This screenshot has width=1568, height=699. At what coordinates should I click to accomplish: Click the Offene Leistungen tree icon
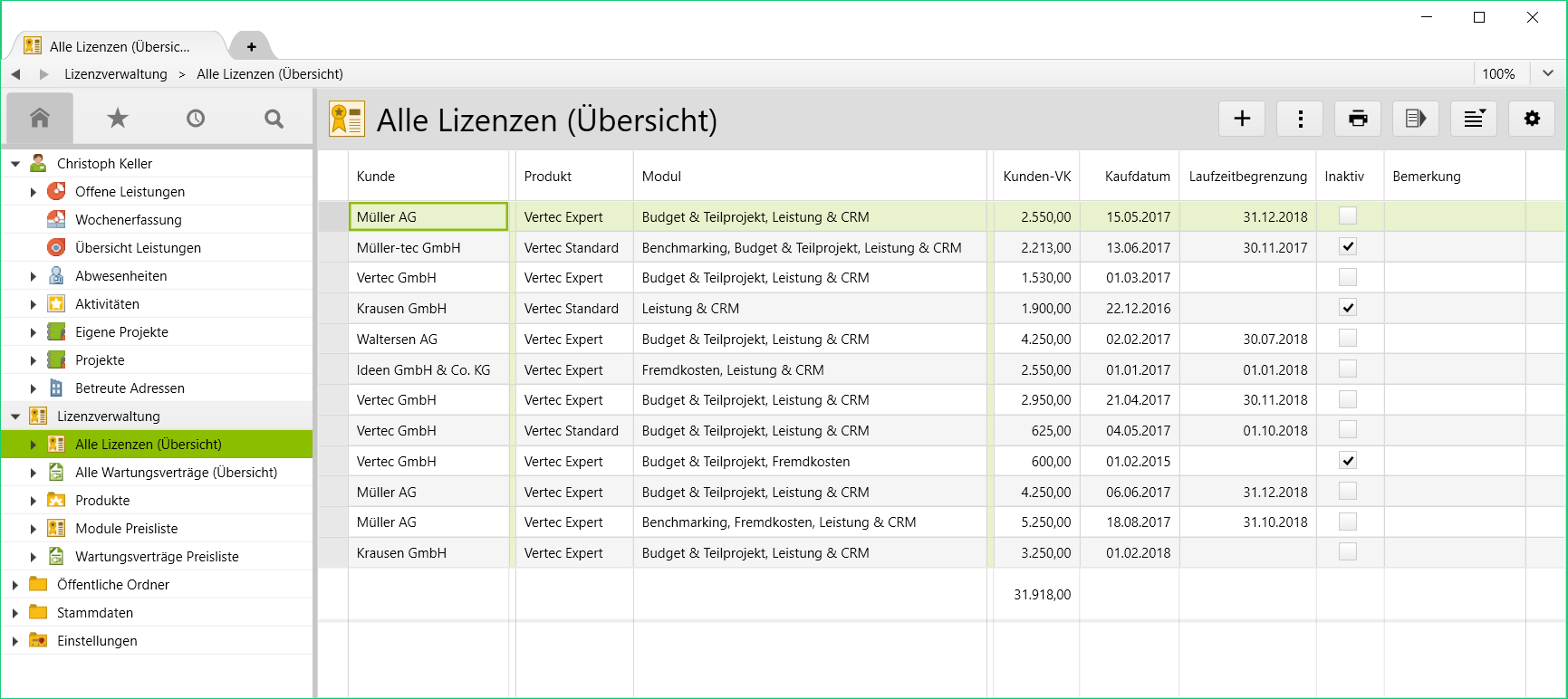click(56, 191)
